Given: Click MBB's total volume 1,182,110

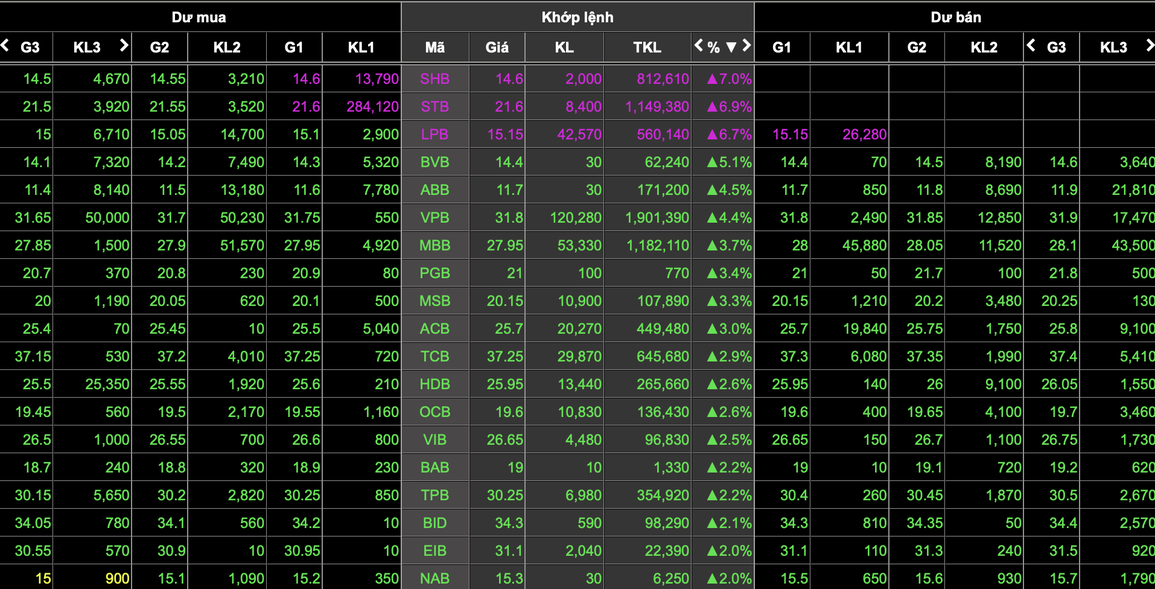Looking at the screenshot, I should pos(657,245).
